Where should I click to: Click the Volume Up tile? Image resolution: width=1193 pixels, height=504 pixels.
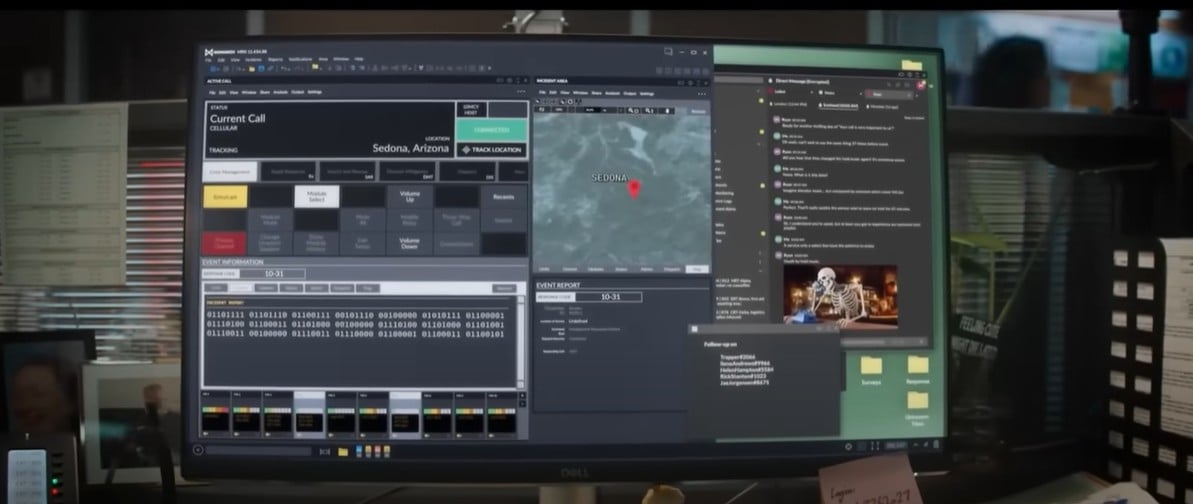409,196
